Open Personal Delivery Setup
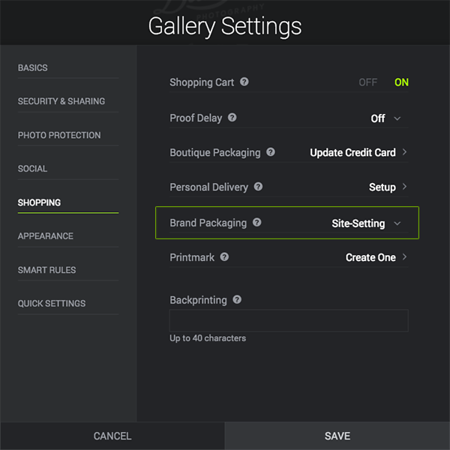This screenshot has height=450, width=450. click(x=388, y=187)
